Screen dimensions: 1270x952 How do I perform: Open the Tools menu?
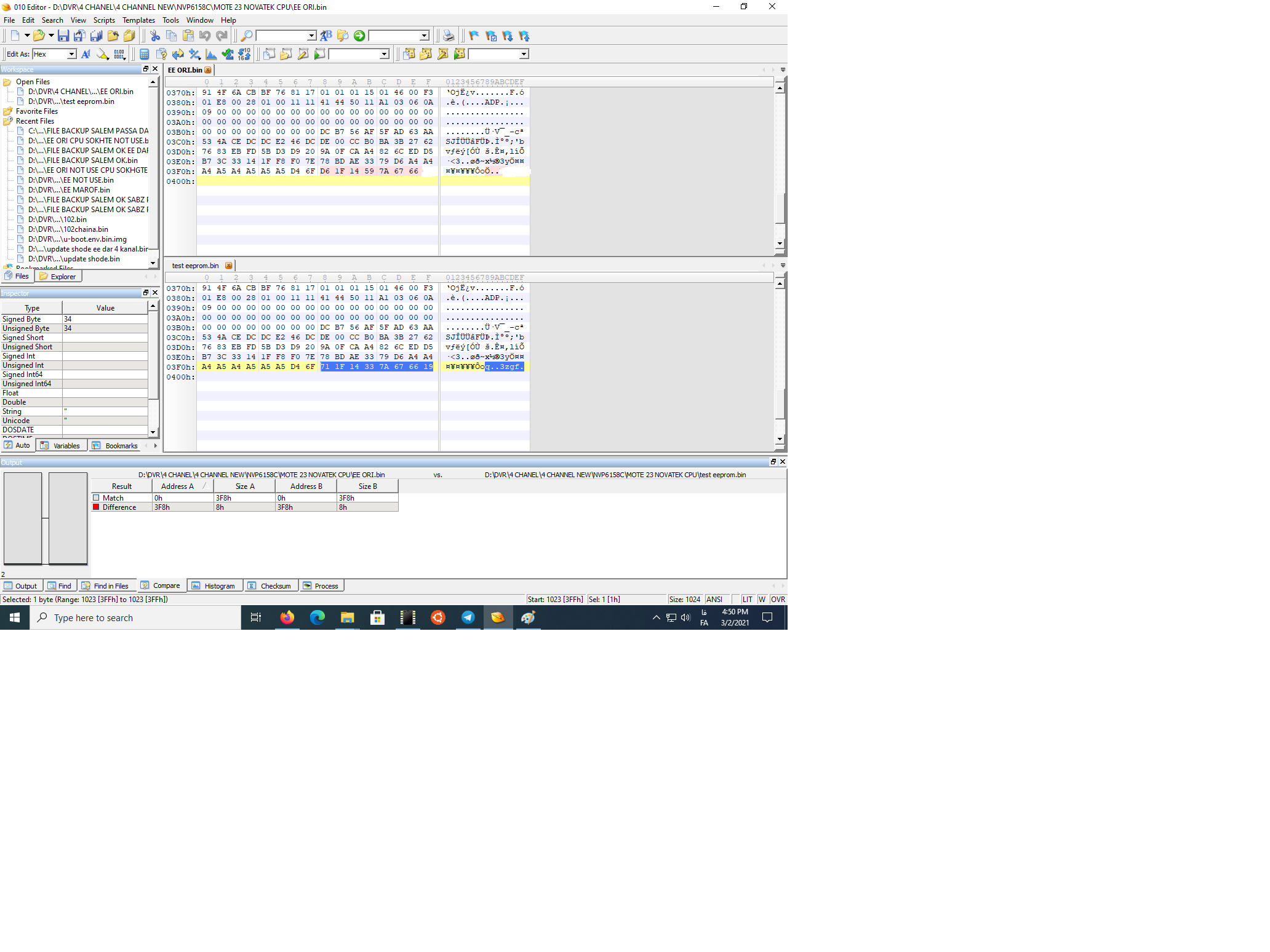pyautogui.click(x=170, y=20)
